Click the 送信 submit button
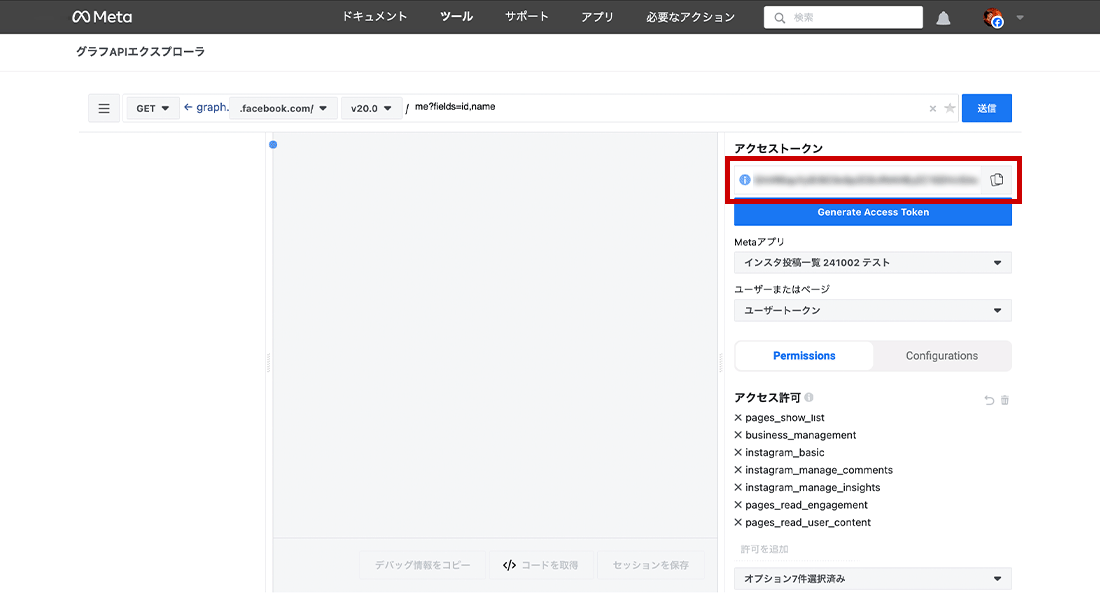The height and width of the screenshot is (600, 1100). click(x=986, y=108)
